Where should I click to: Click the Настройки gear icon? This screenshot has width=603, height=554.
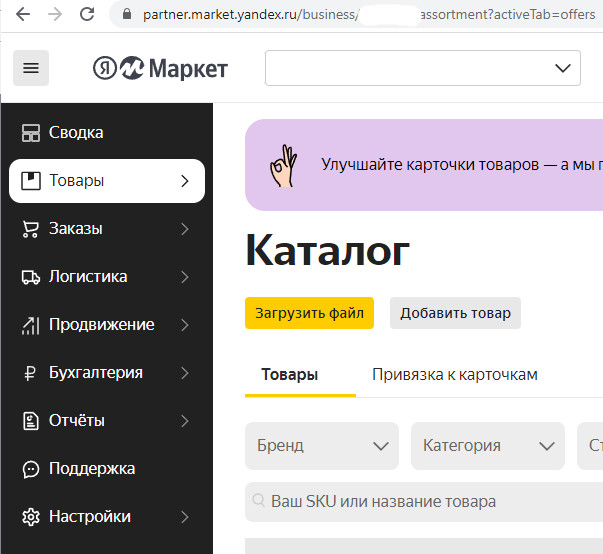31,517
